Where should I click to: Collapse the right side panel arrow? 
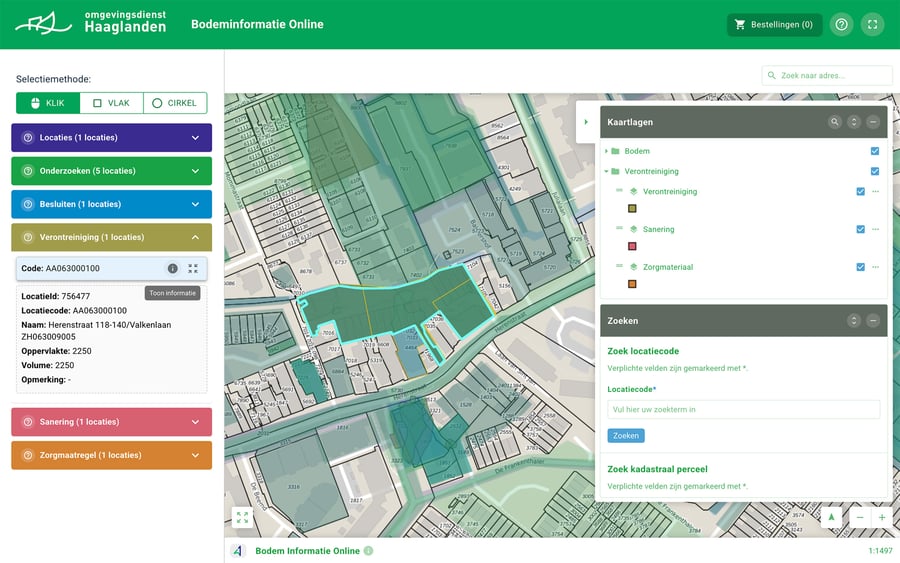click(x=586, y=122)
